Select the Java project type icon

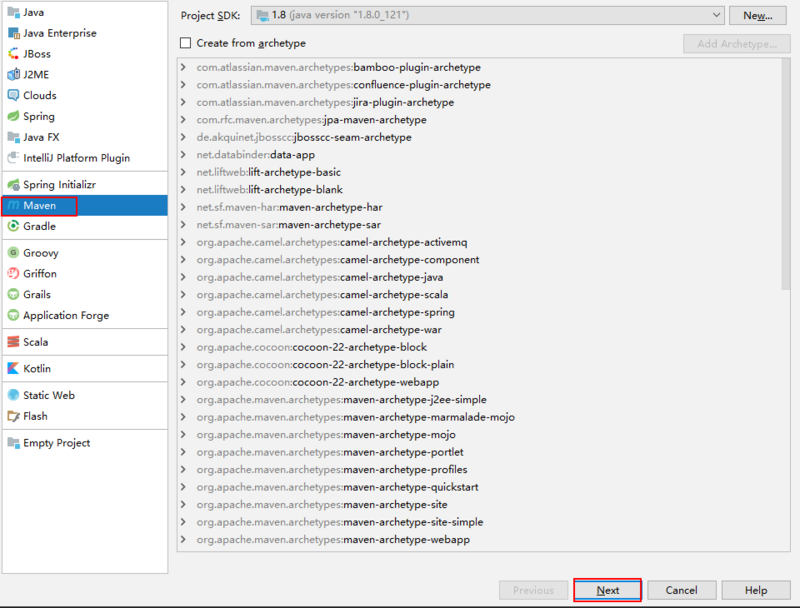(13, 12)
